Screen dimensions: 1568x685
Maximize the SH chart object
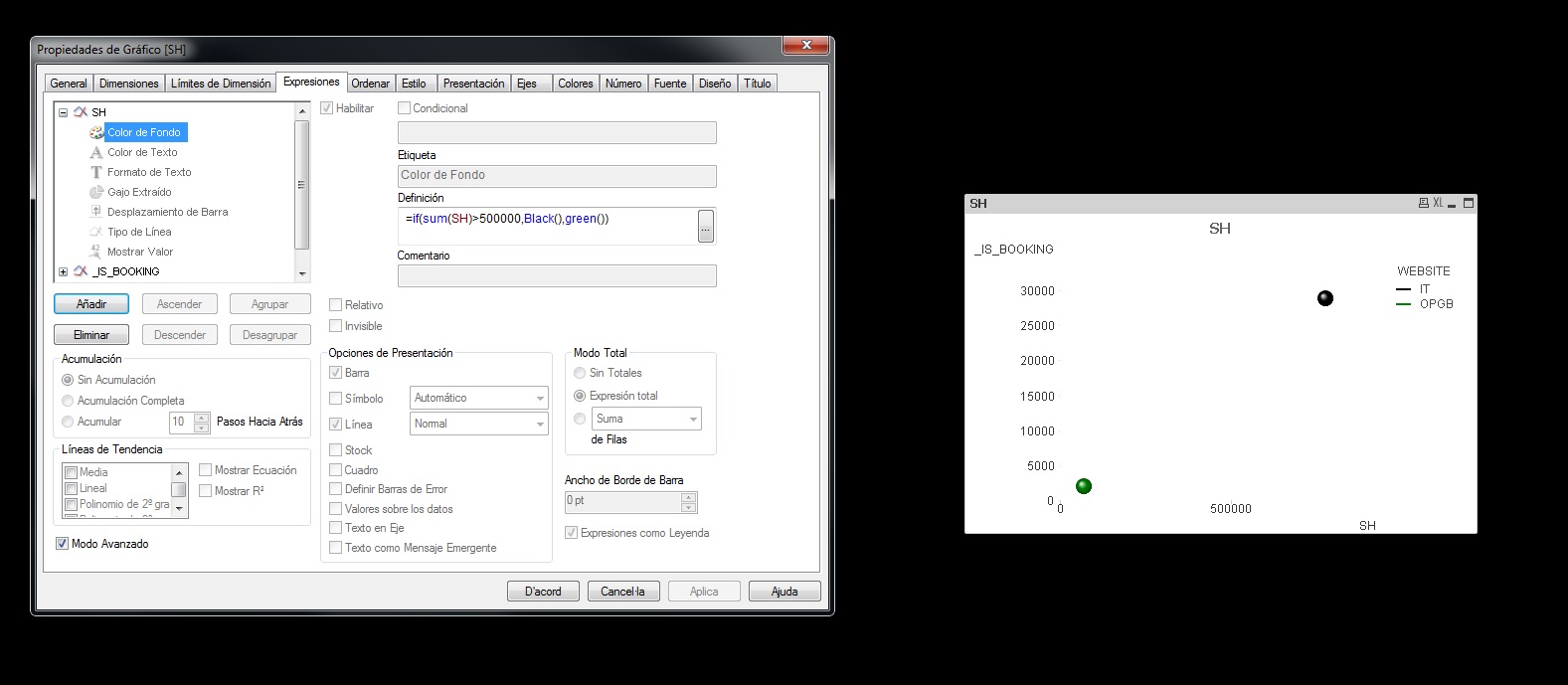coord(1469,203)
